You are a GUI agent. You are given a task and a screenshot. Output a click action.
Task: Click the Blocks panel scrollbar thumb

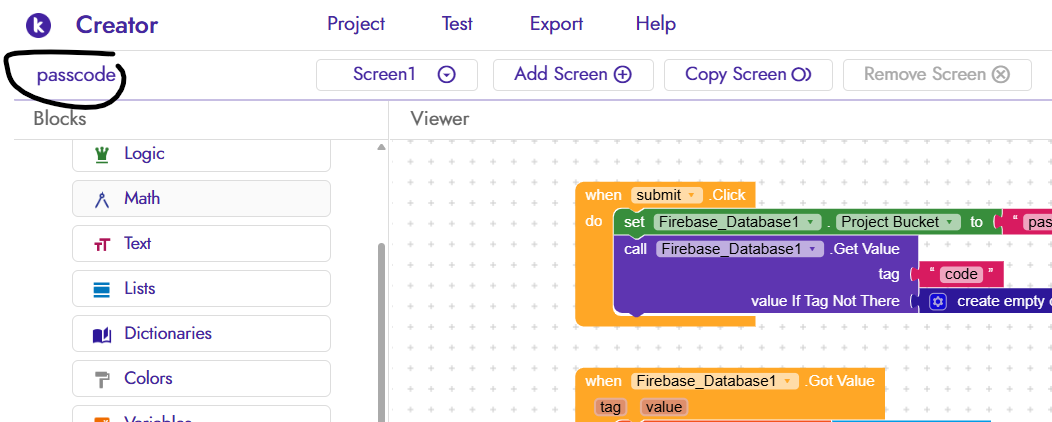(x=382, y=332)
